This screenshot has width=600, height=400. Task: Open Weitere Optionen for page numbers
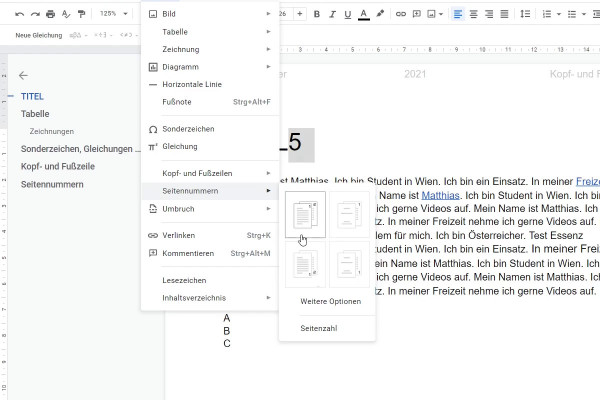click(x=327, y=302)
